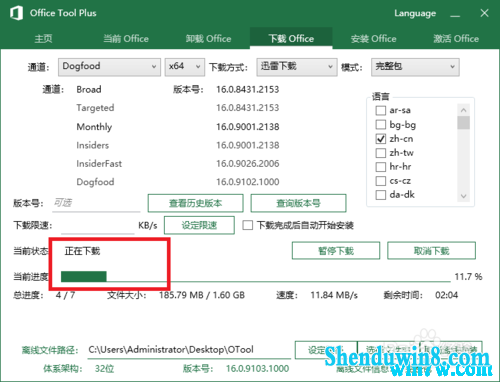The width and height of the screenshot is (500, 382).
Task: Tick the zh-tw language checkbox
Action: click(x=381, y=153)
